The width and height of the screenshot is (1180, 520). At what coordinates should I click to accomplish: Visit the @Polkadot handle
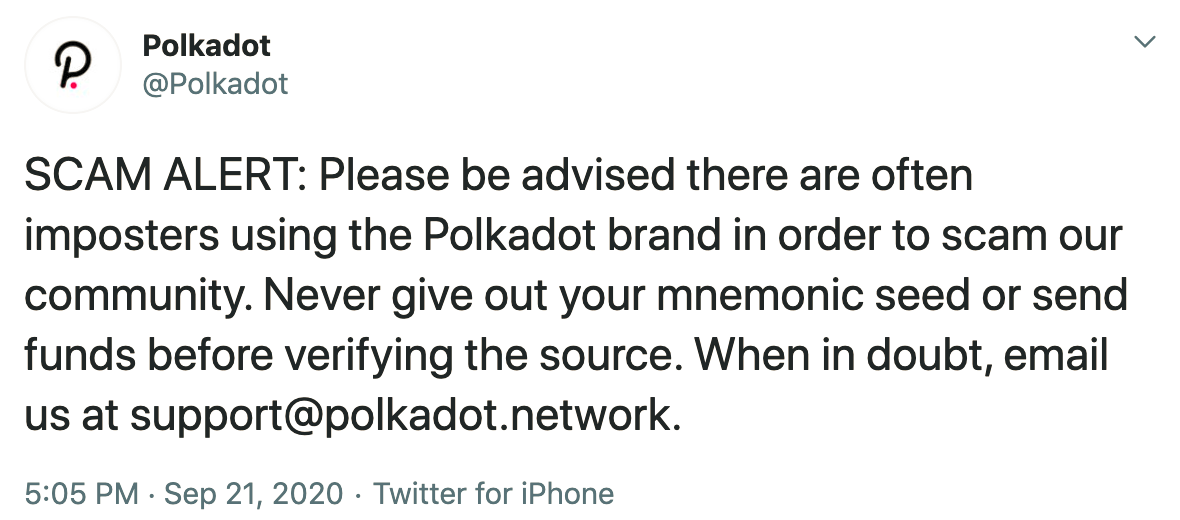[215, 84]
